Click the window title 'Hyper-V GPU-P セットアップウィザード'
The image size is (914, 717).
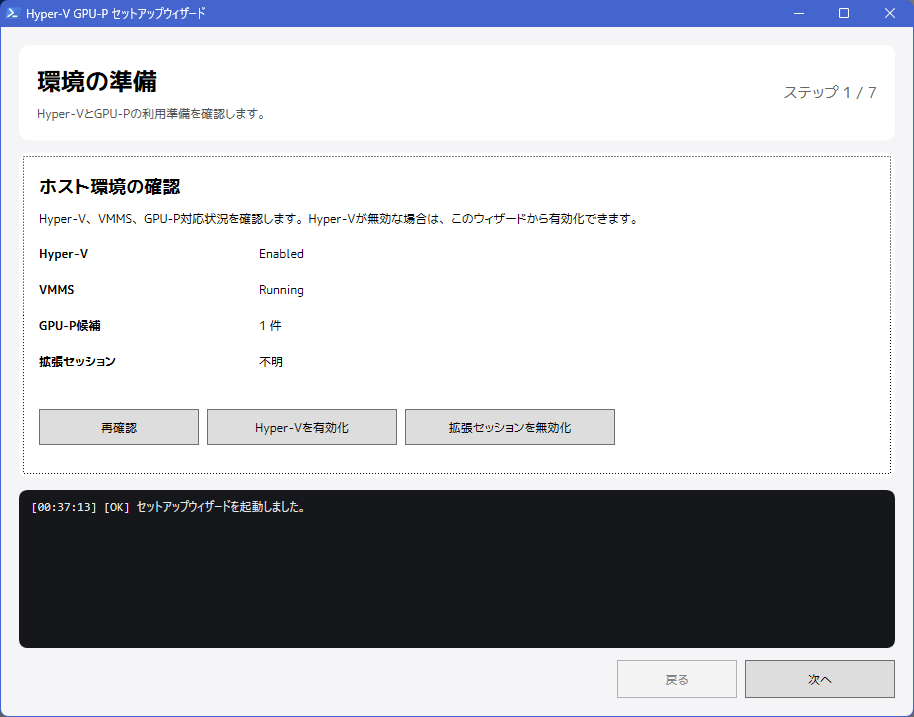tap(115, 13)
